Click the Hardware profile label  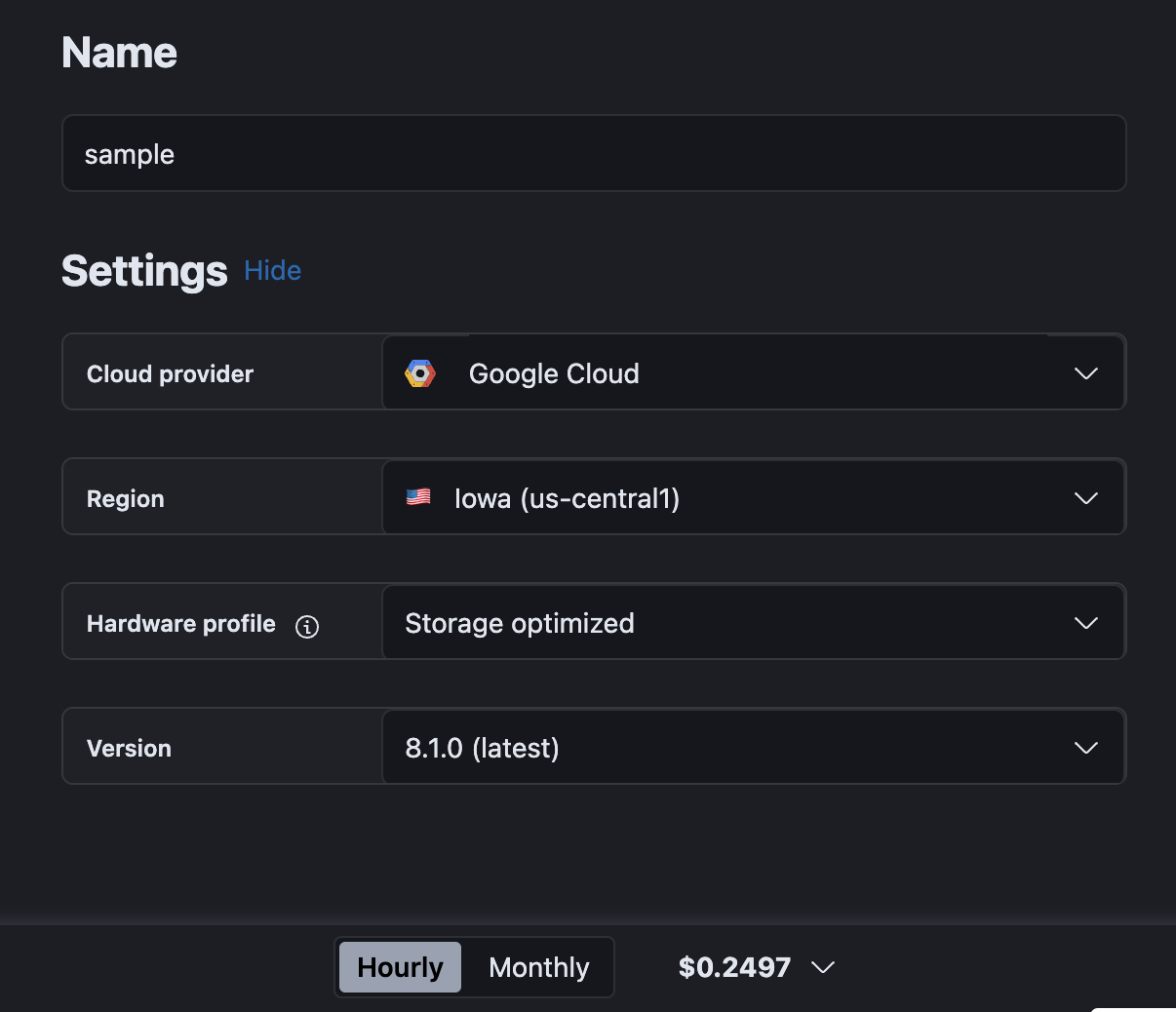(181, 624)
